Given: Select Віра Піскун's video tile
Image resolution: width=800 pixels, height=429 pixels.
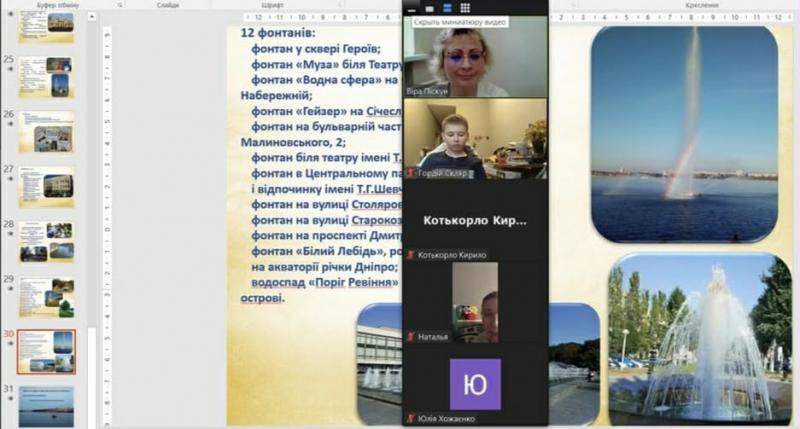Looking at the screenshot, I should [475, 56].
